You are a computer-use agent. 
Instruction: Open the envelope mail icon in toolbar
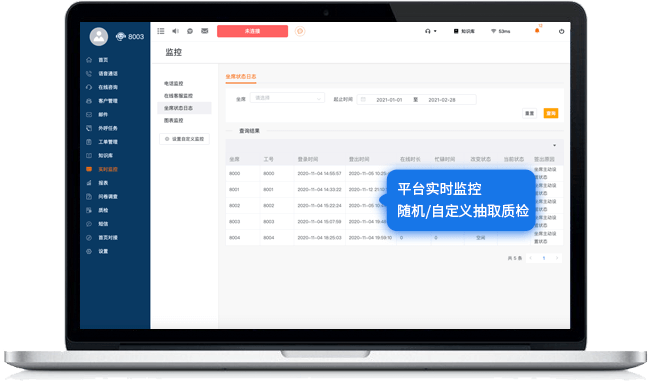pos(205,31)
